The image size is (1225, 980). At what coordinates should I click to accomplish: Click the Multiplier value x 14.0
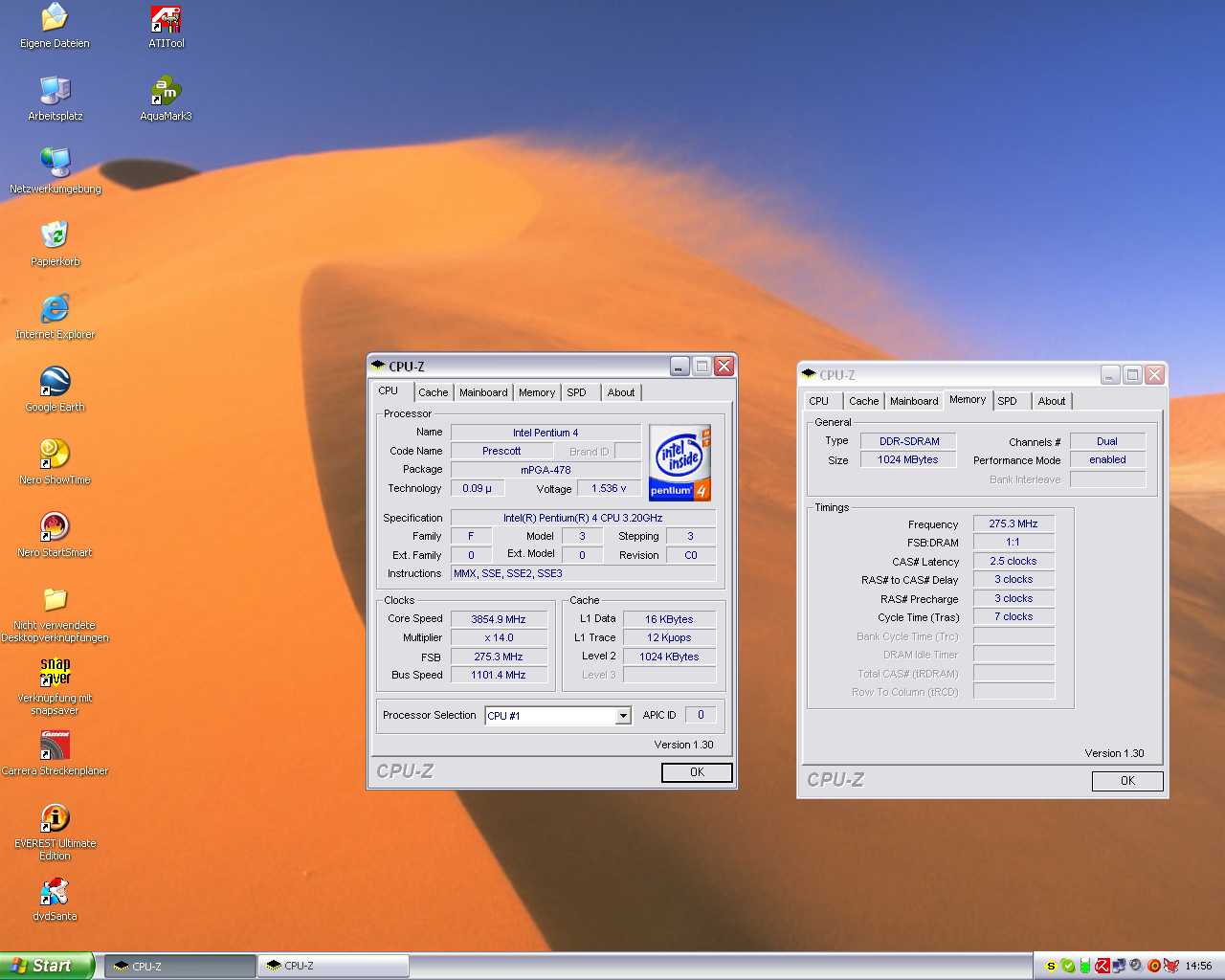[499, 637]
